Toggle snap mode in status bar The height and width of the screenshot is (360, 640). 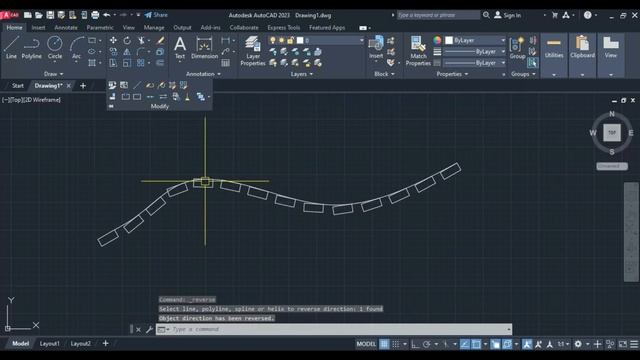point(396,344)
